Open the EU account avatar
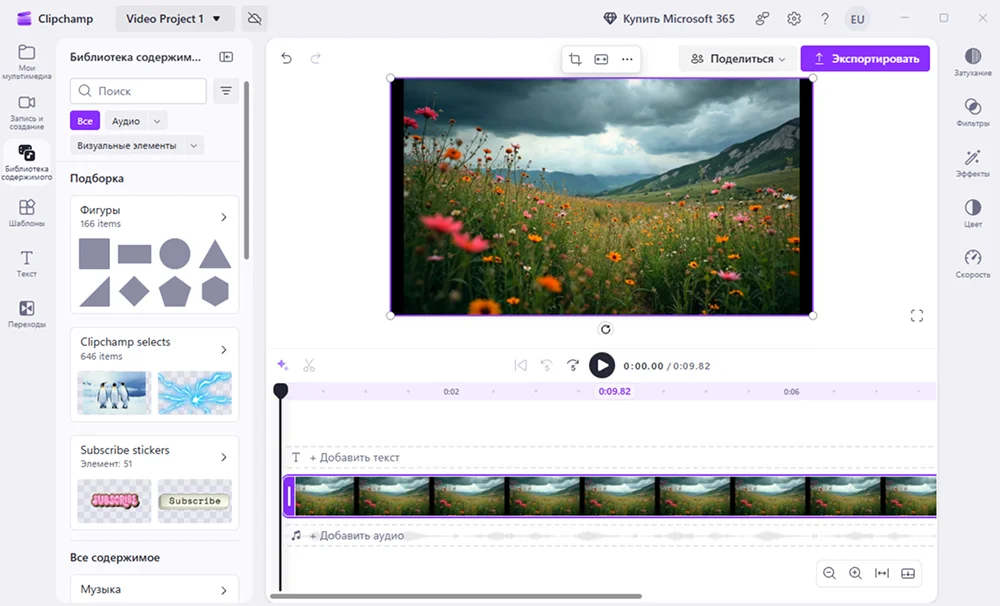This screenshot has height=606, width=1000. tap(857, 19)
